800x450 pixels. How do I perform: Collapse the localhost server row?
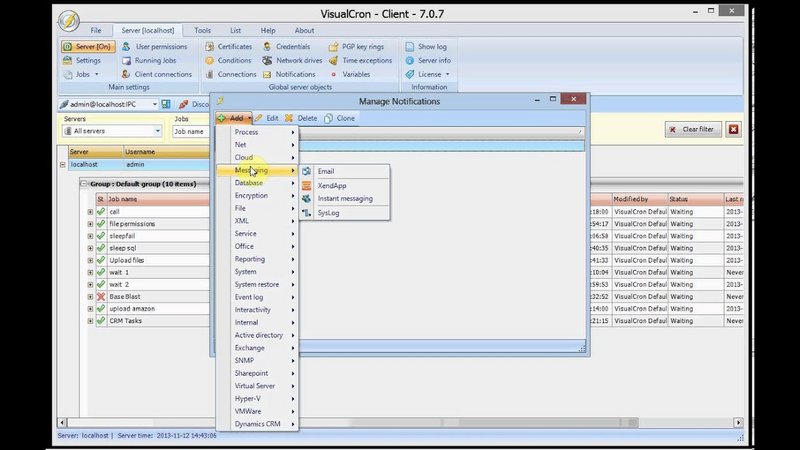[x=63, y=165]
